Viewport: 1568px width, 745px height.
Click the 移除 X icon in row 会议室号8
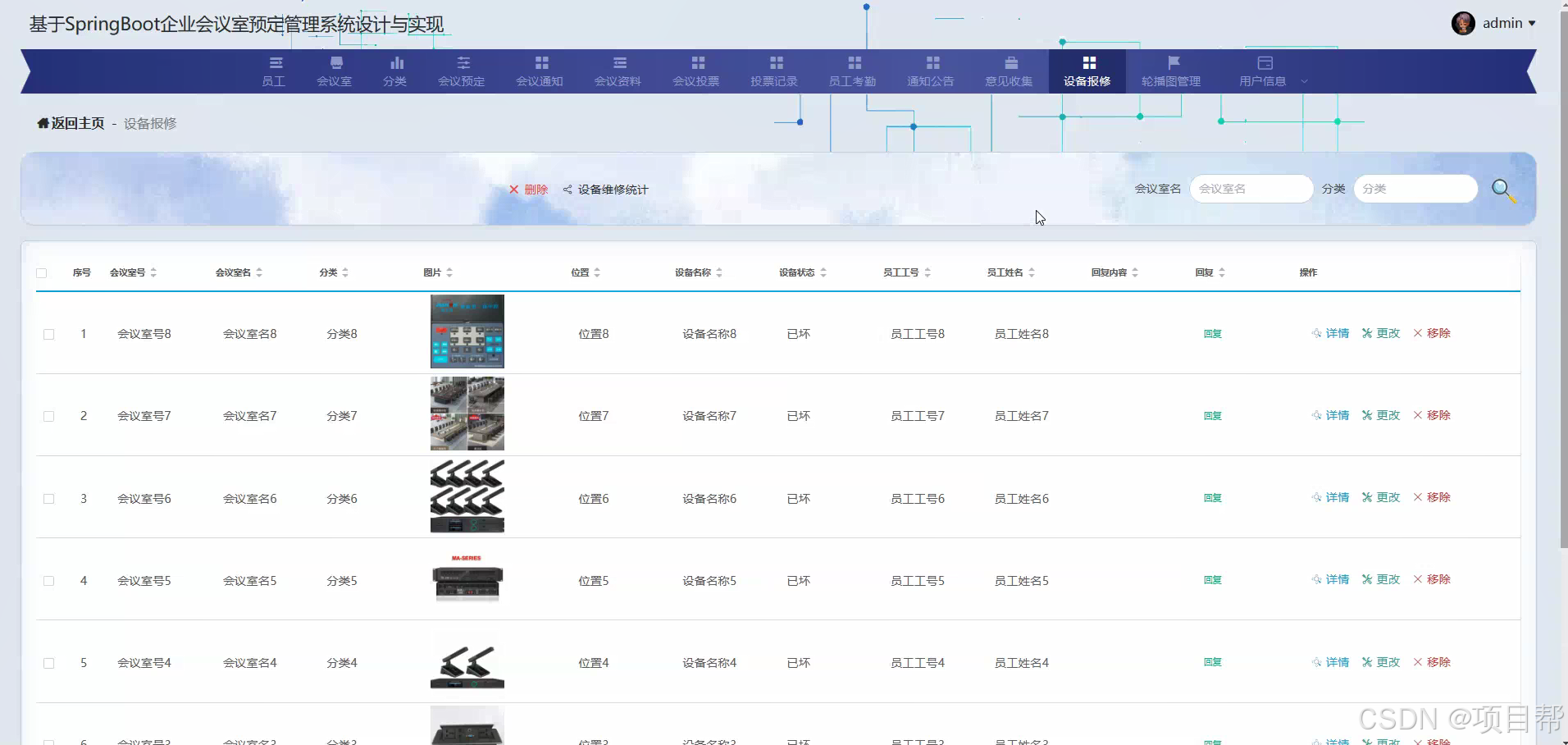pos(1418,333)
